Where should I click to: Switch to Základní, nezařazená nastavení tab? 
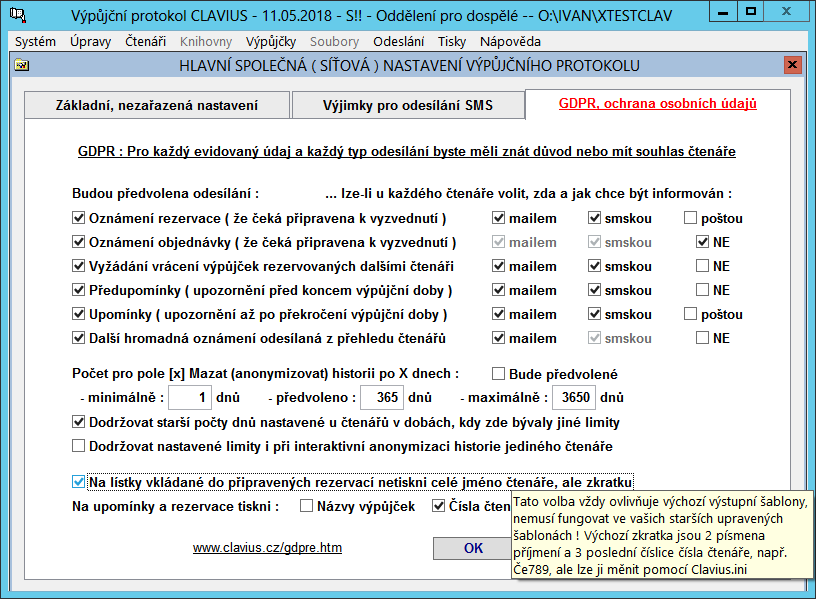coord(157,105)
